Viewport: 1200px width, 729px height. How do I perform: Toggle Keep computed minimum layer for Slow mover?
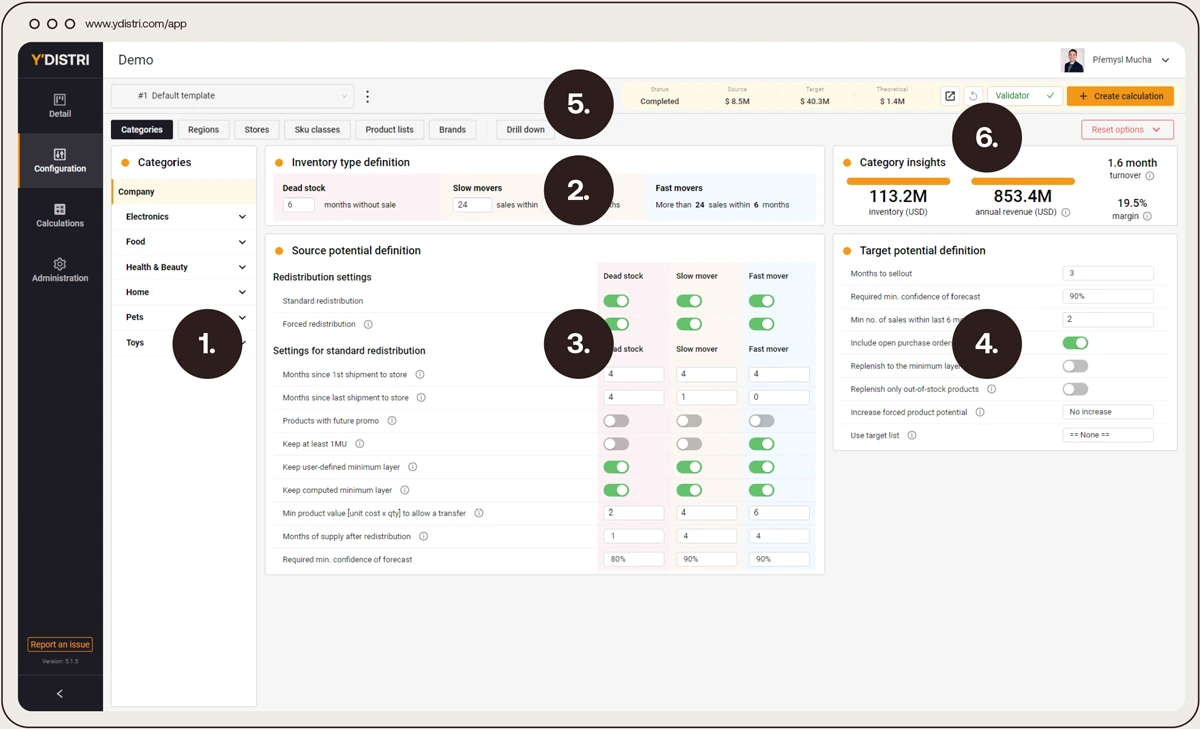point(689,490)
